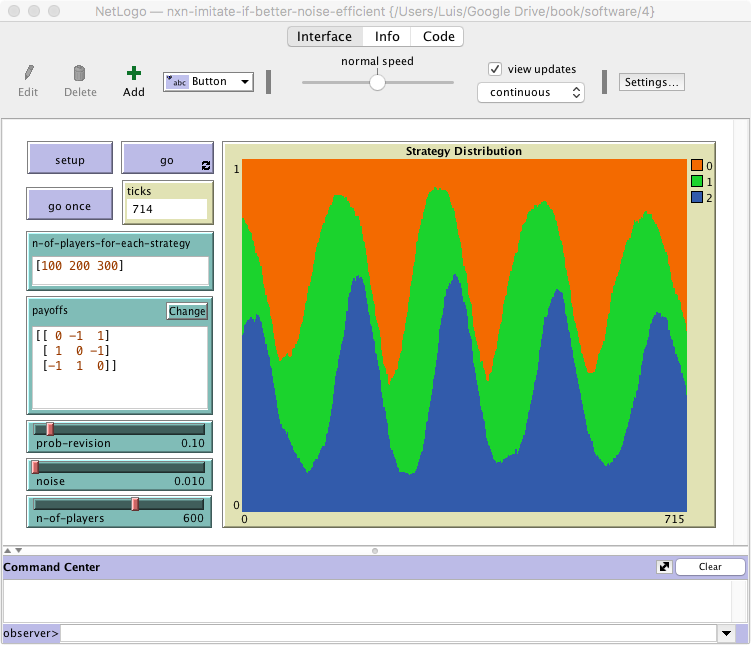
Task: Expand the observer command history dropdown
Action: pyautogui.click(x=725, y=633)
